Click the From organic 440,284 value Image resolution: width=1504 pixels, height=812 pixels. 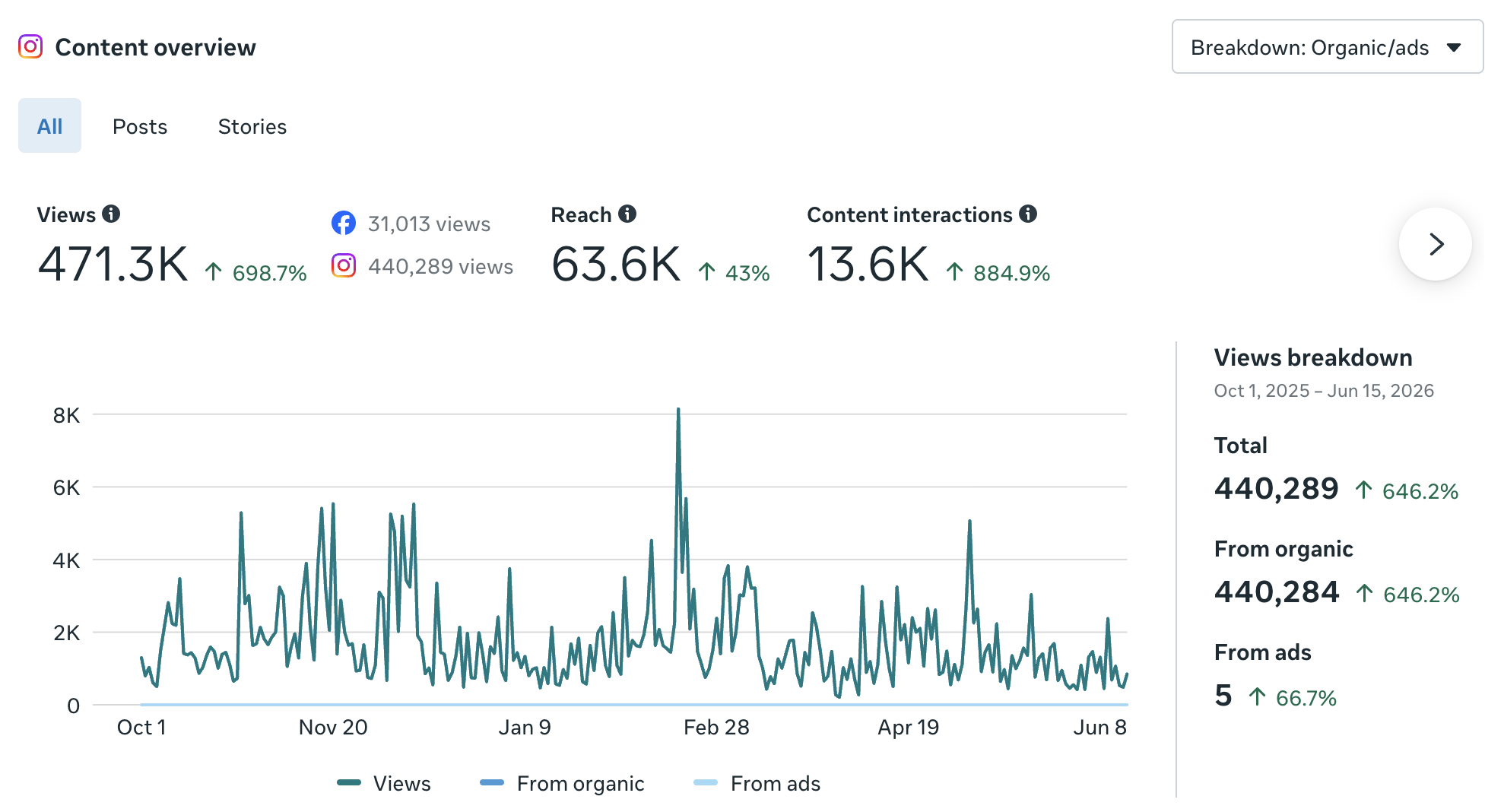pyautogui.click(x=1277, y=592)
